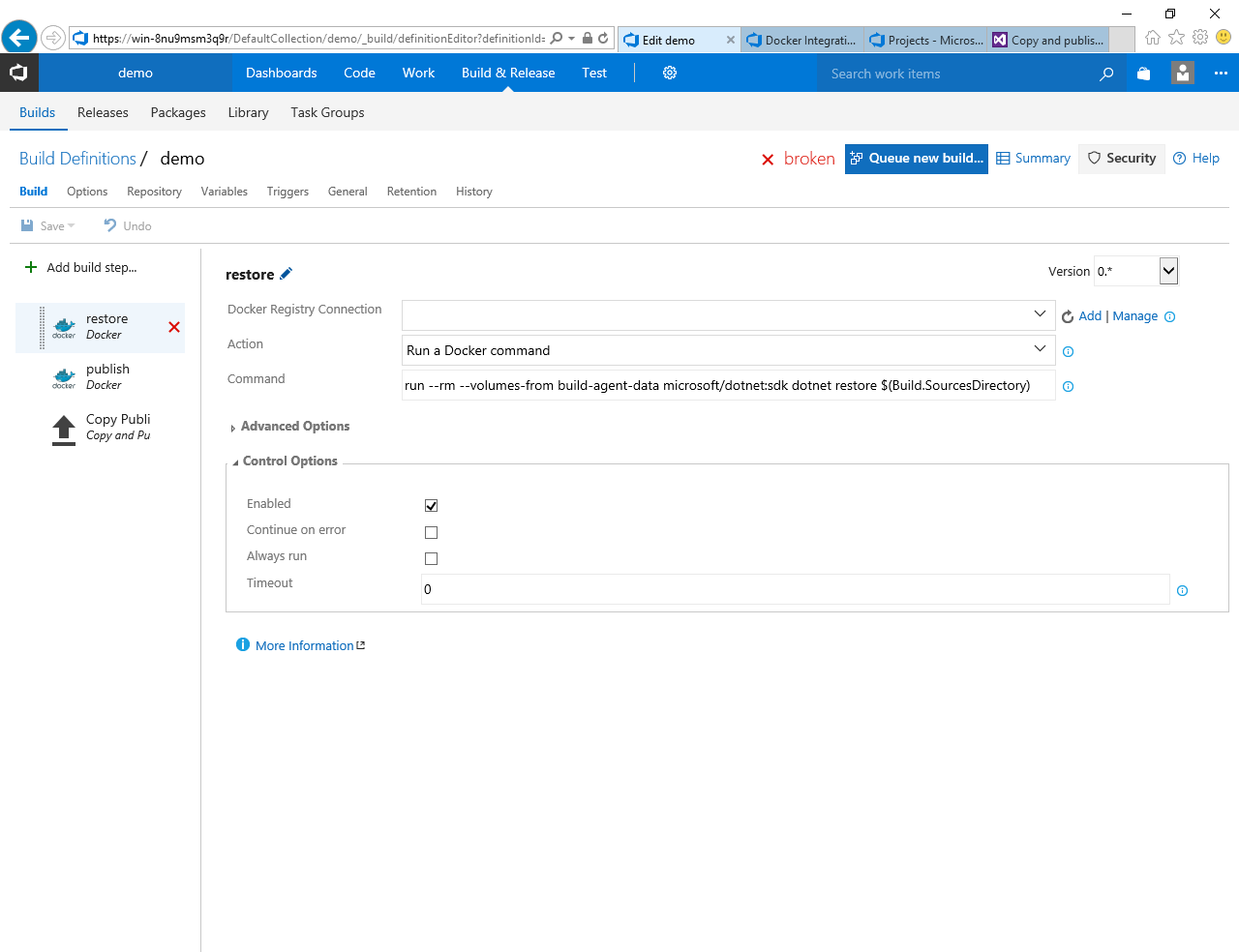Open the Help link
Screen dimensions: 1239x952
coord(1196,158)
